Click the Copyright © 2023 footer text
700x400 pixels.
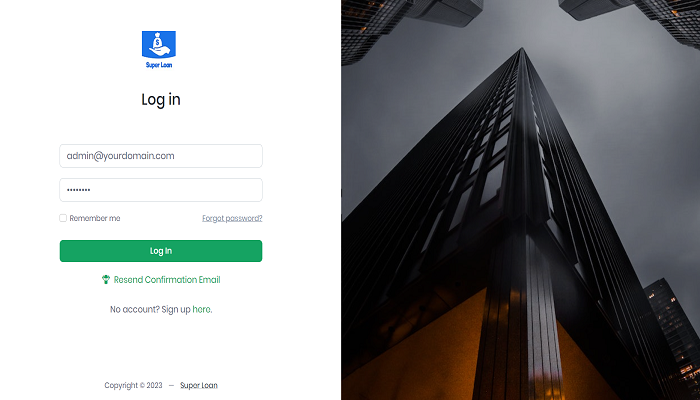pyautogui.click(x=133, y=385)
